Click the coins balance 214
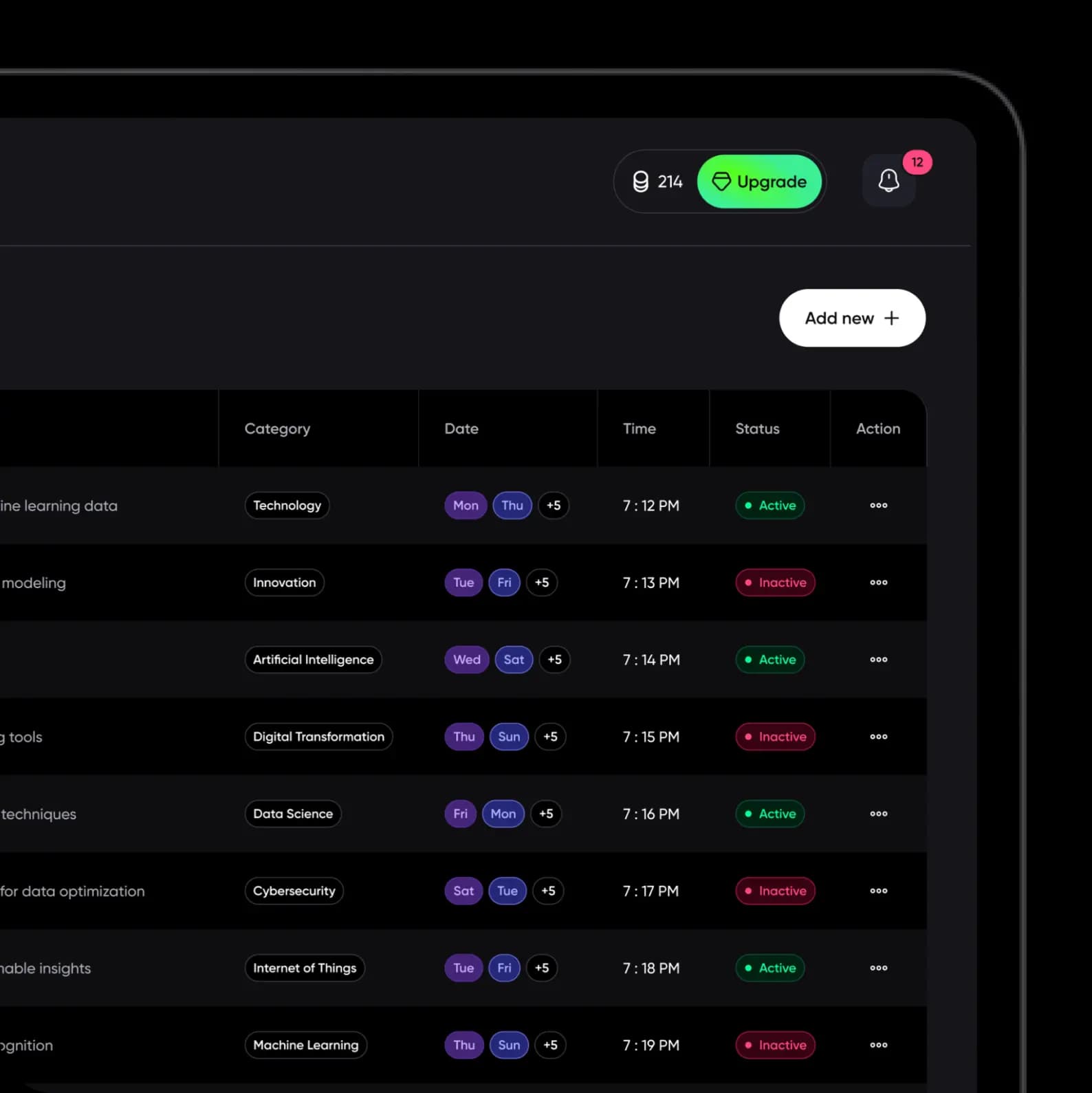The height and width of the screenshot is (1093, 1092). click(x=657, y=182)
